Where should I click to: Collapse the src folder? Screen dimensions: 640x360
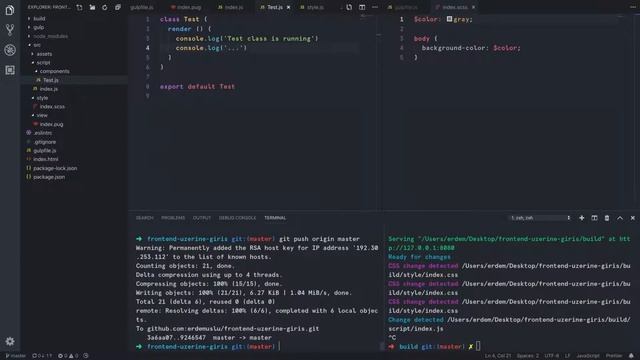coord(37,45)
